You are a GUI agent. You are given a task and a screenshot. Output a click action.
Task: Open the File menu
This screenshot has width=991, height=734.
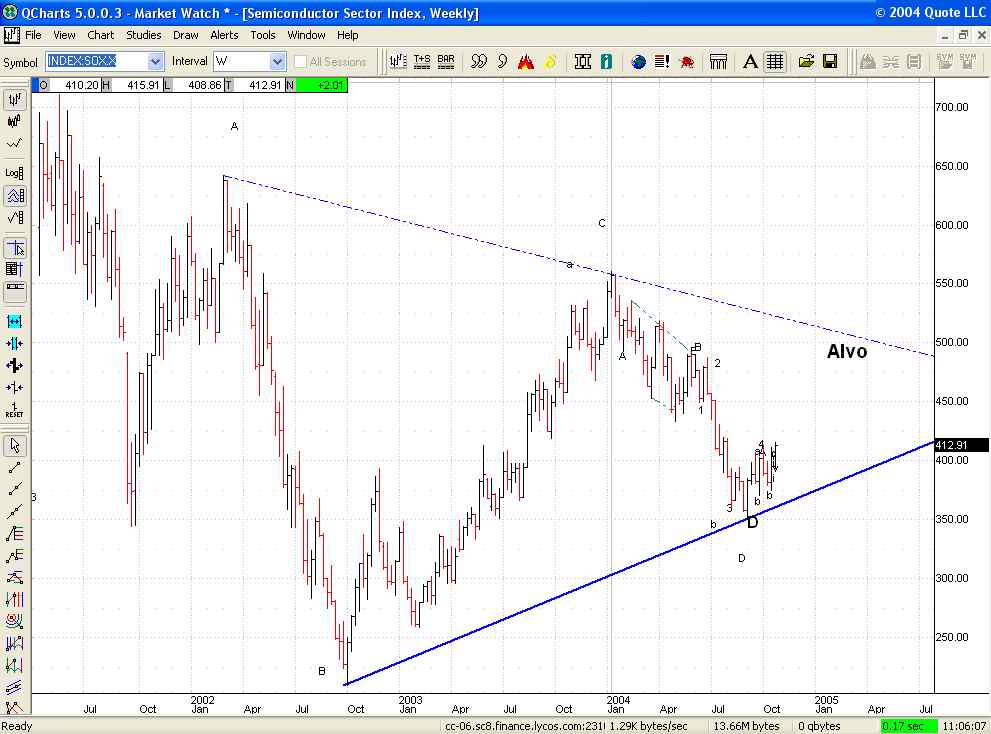tap(33, 35)
